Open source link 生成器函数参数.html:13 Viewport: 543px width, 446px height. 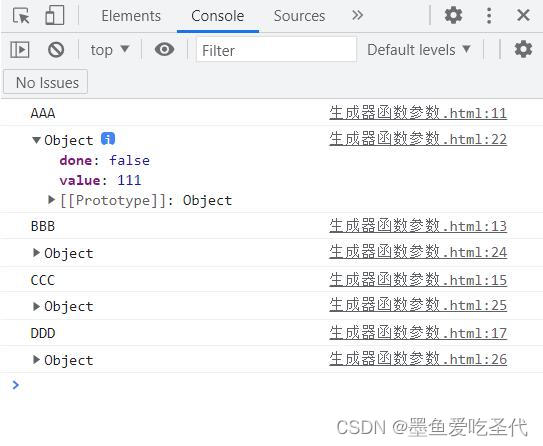point(418,226)
